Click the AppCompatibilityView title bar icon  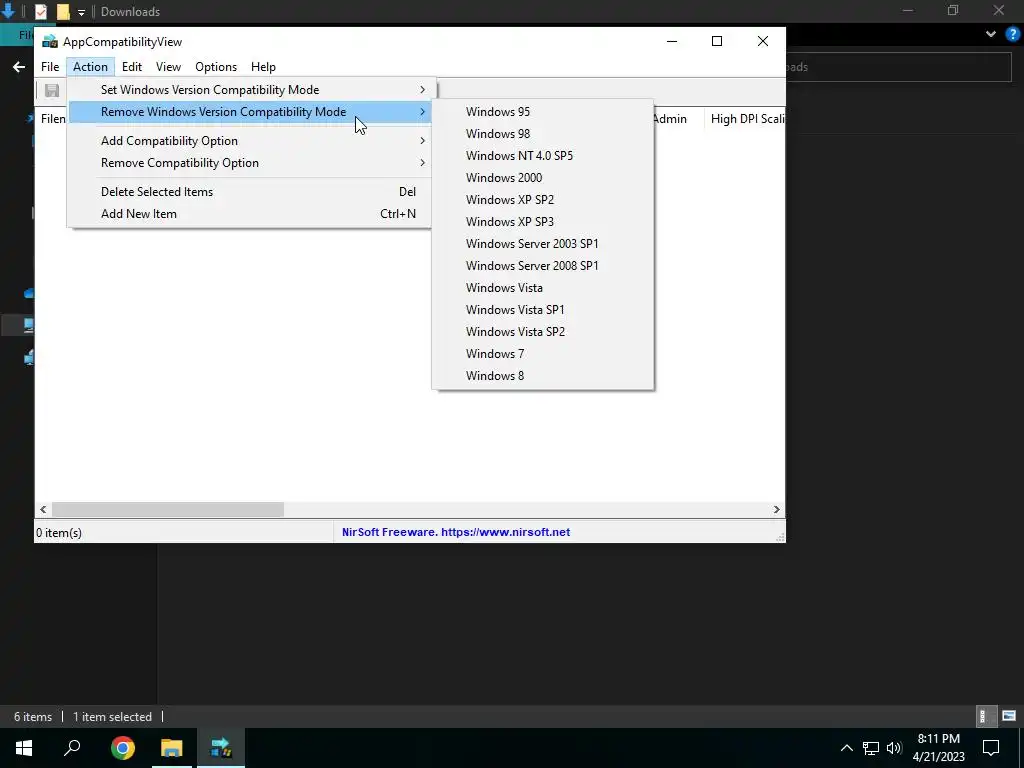click(x=50, y=42)
